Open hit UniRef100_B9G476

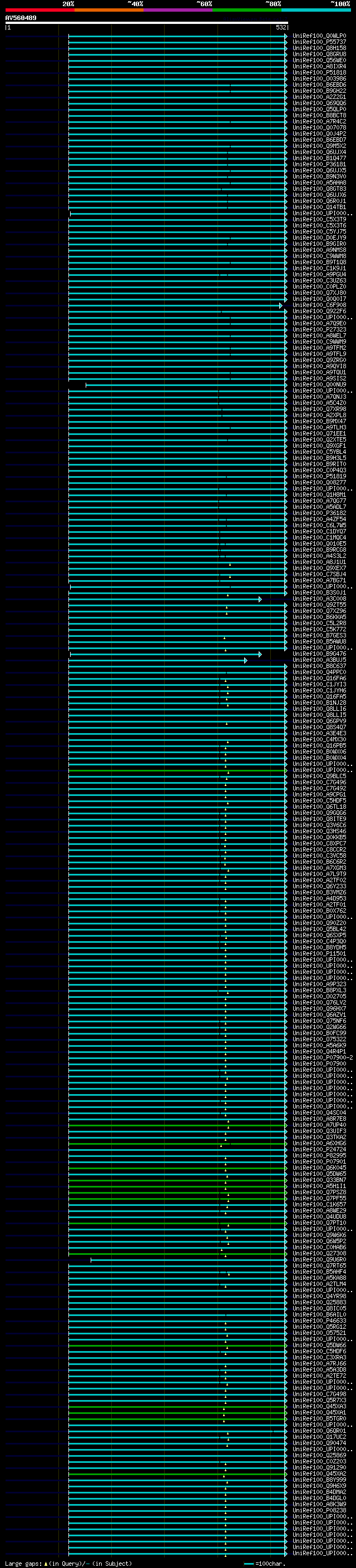[319, 654]
